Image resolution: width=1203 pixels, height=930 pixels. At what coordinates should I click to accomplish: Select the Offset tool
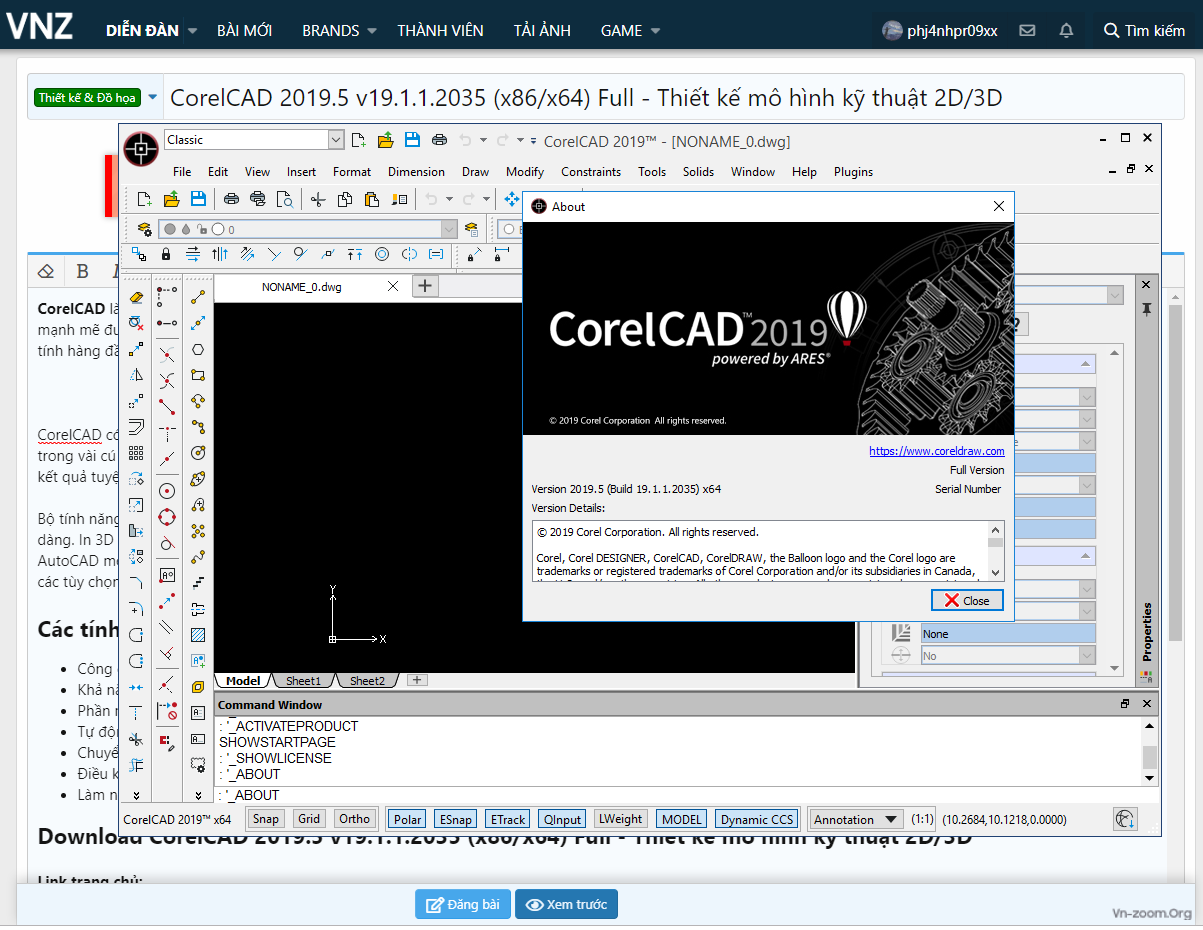click(136, 427)
